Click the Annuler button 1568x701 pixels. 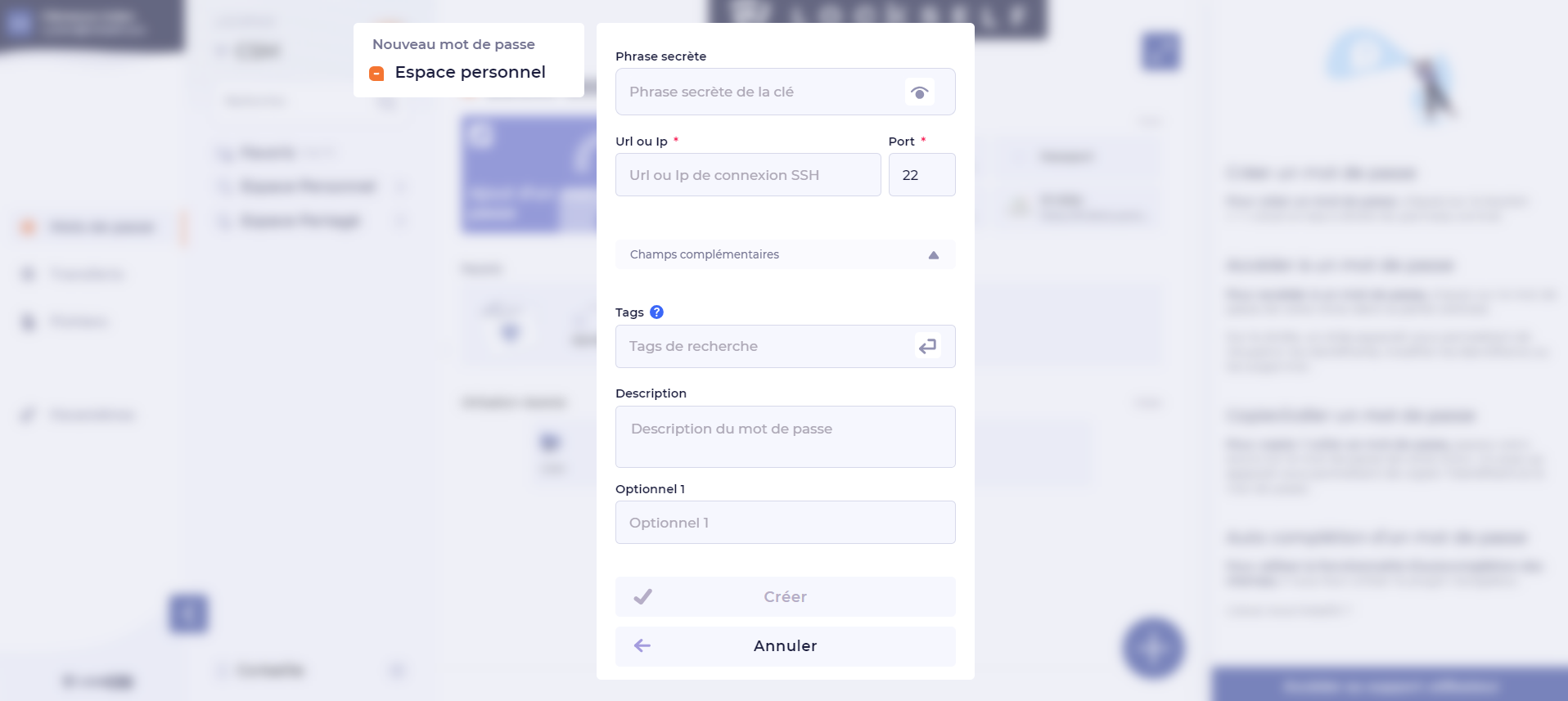[x=785, y=646]
